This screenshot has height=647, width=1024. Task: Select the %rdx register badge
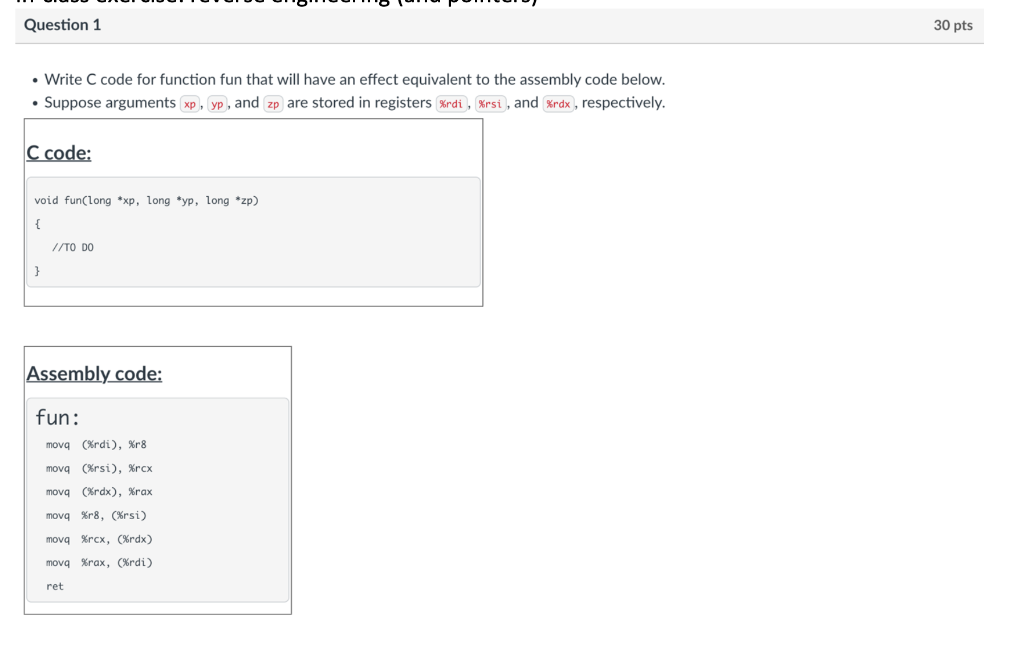[x=558, y=102]
